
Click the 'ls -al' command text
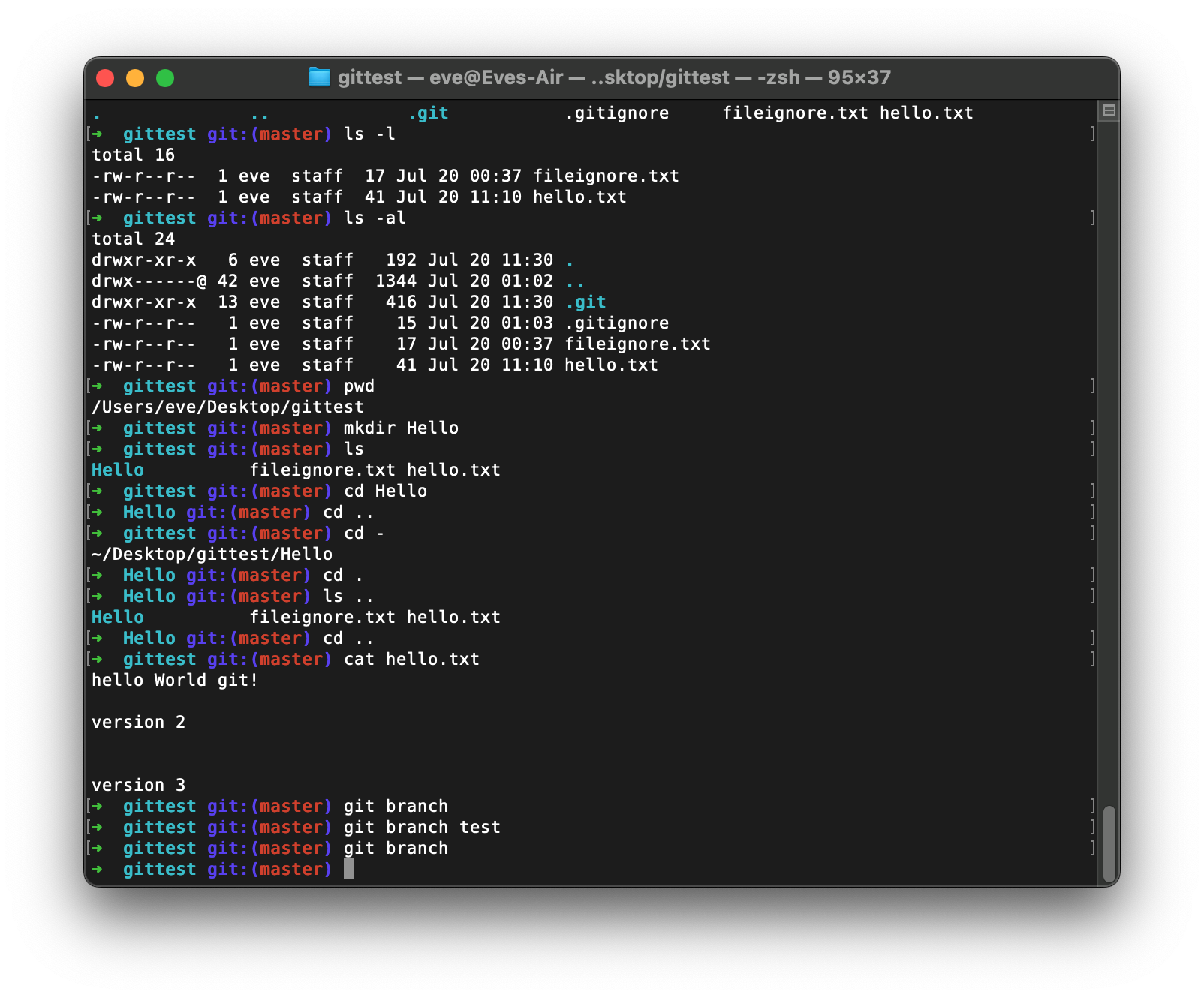tap(375, 218)
